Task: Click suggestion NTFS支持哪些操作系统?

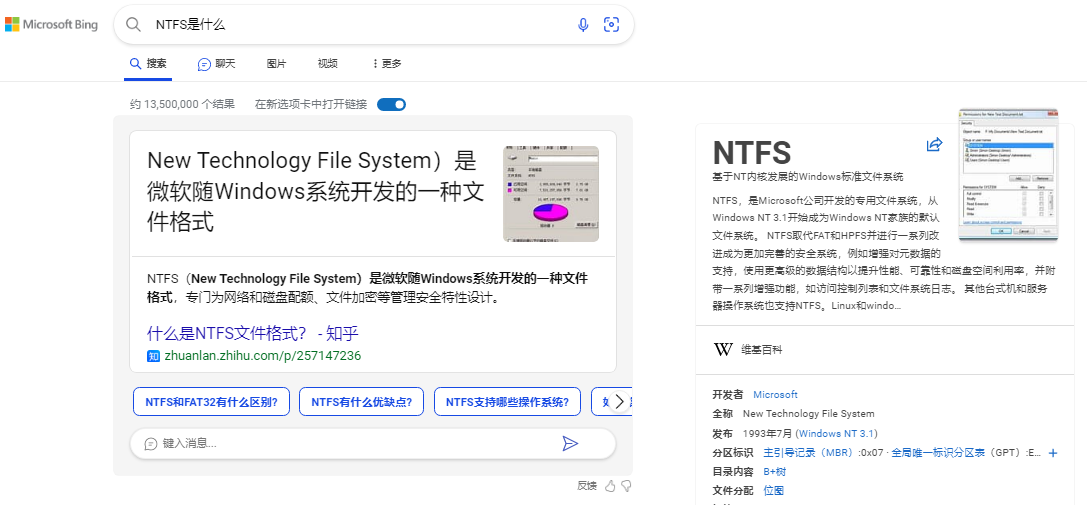Action: click(x=507, y=402)
